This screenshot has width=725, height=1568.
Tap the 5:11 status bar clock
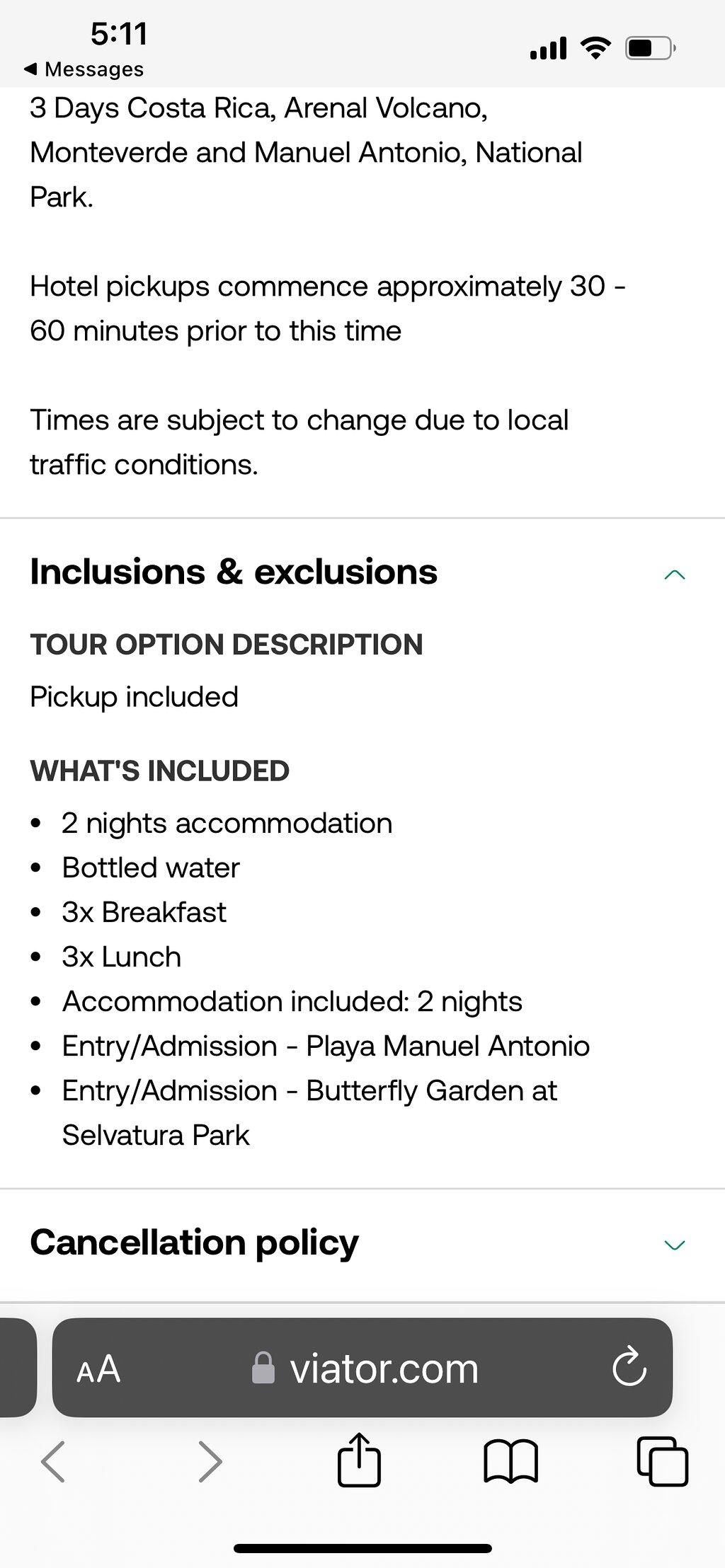[x=119, y=34]
